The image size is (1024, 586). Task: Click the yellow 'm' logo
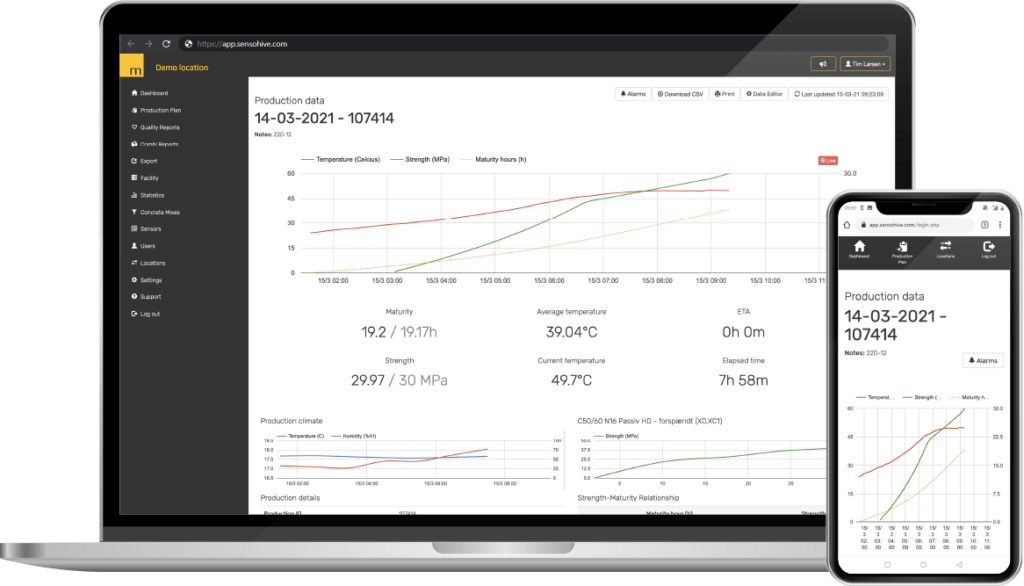(132, 67)
